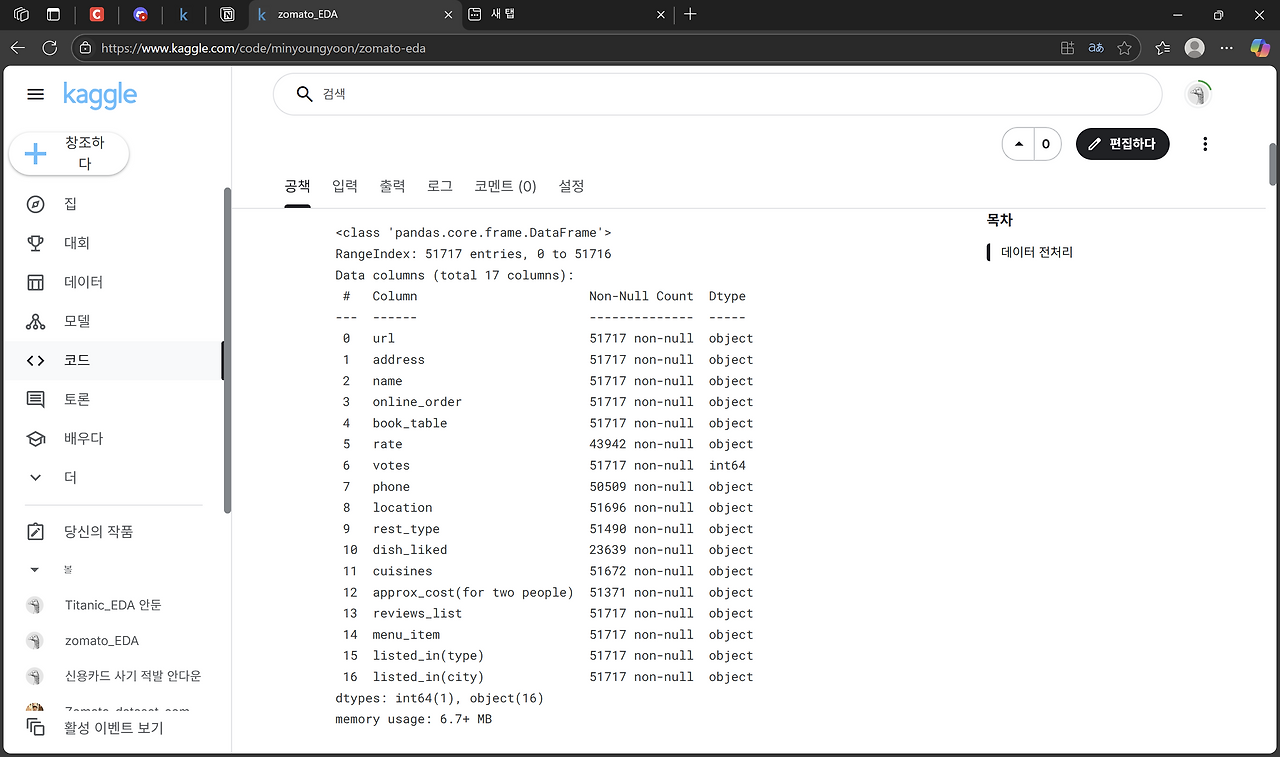Open Code (코드) brackets icon

point(35,360)
